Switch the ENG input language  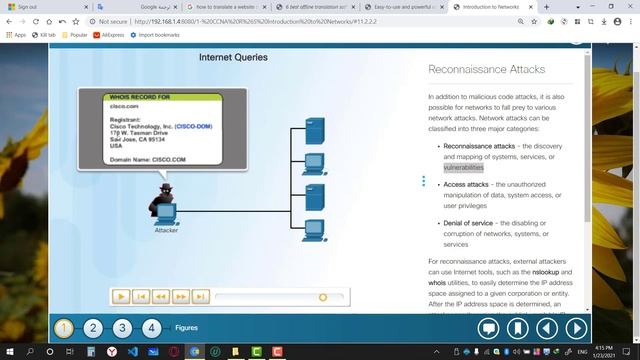point(582,351)
